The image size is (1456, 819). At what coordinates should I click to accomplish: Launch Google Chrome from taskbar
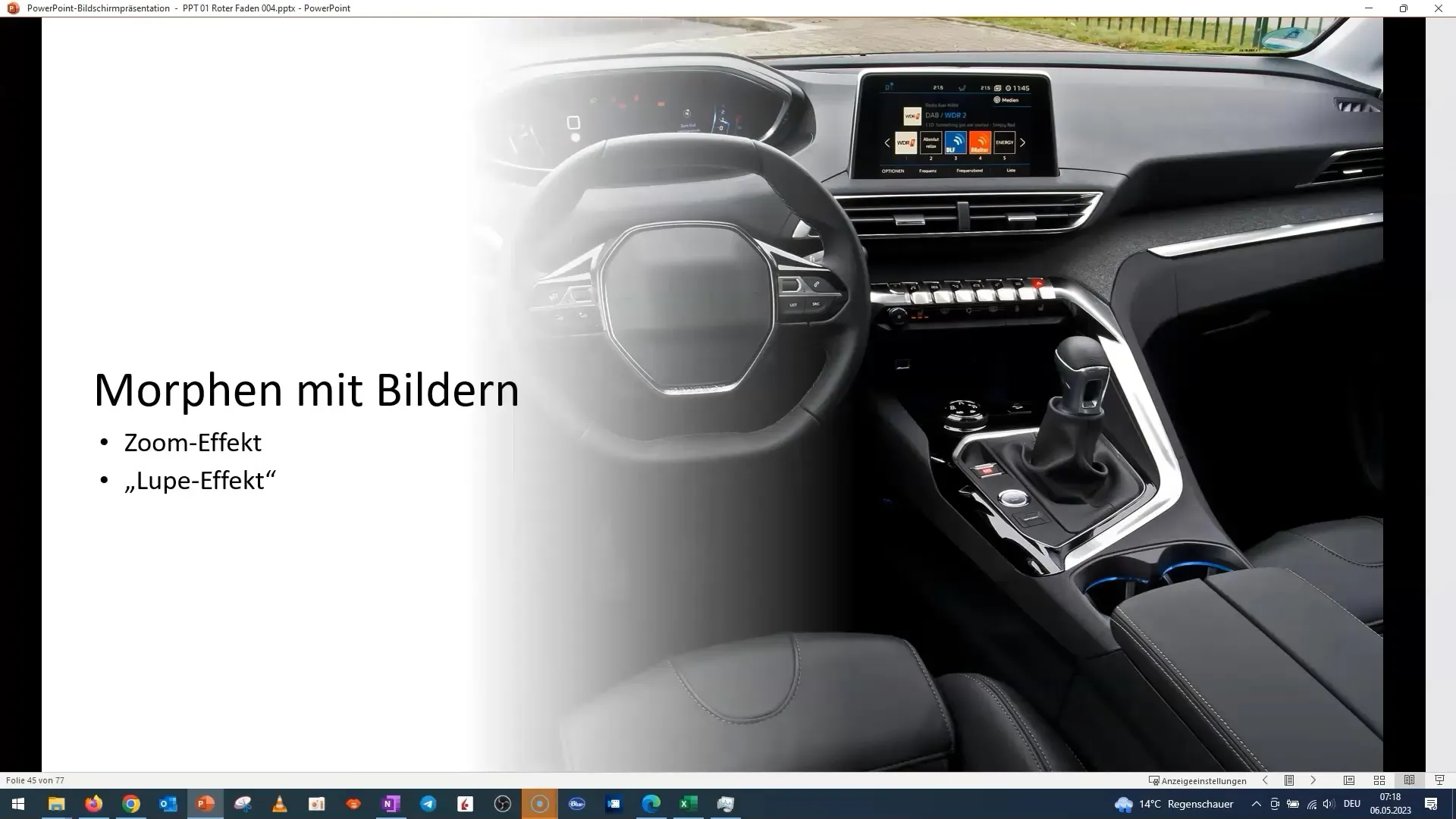pos(131,804)
